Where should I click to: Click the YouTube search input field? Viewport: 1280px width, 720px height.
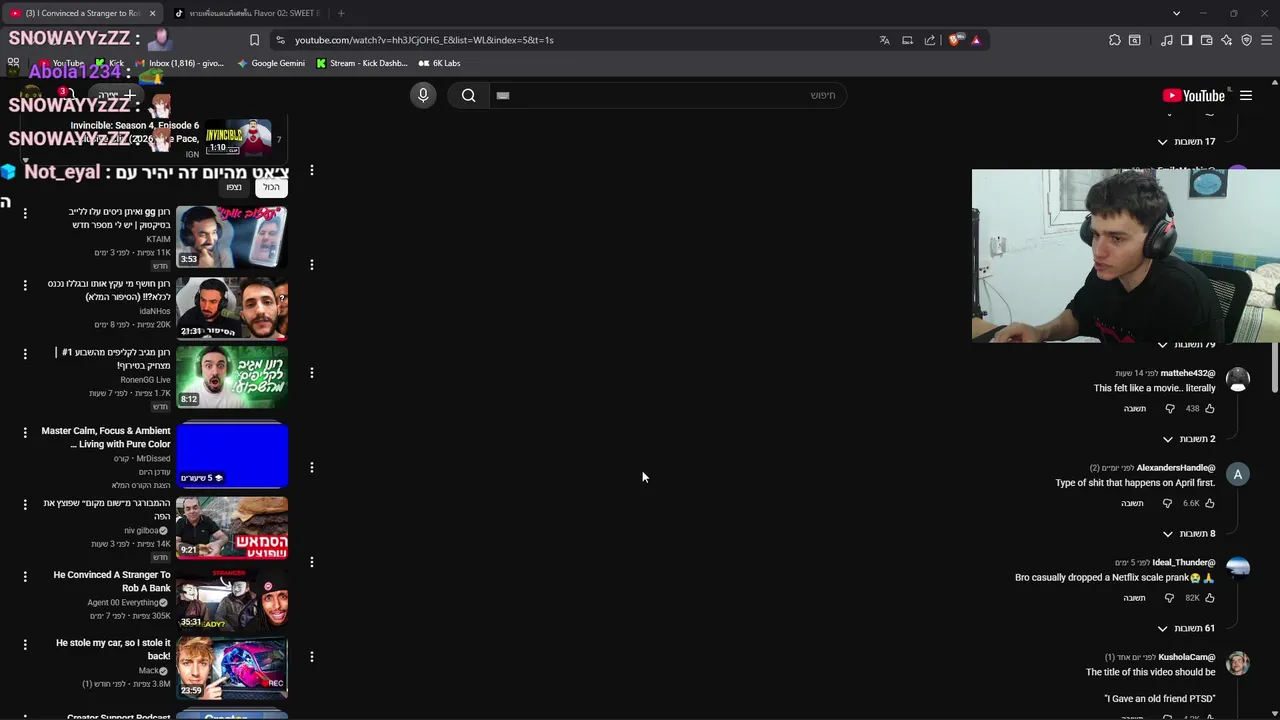tap(670, 95)
